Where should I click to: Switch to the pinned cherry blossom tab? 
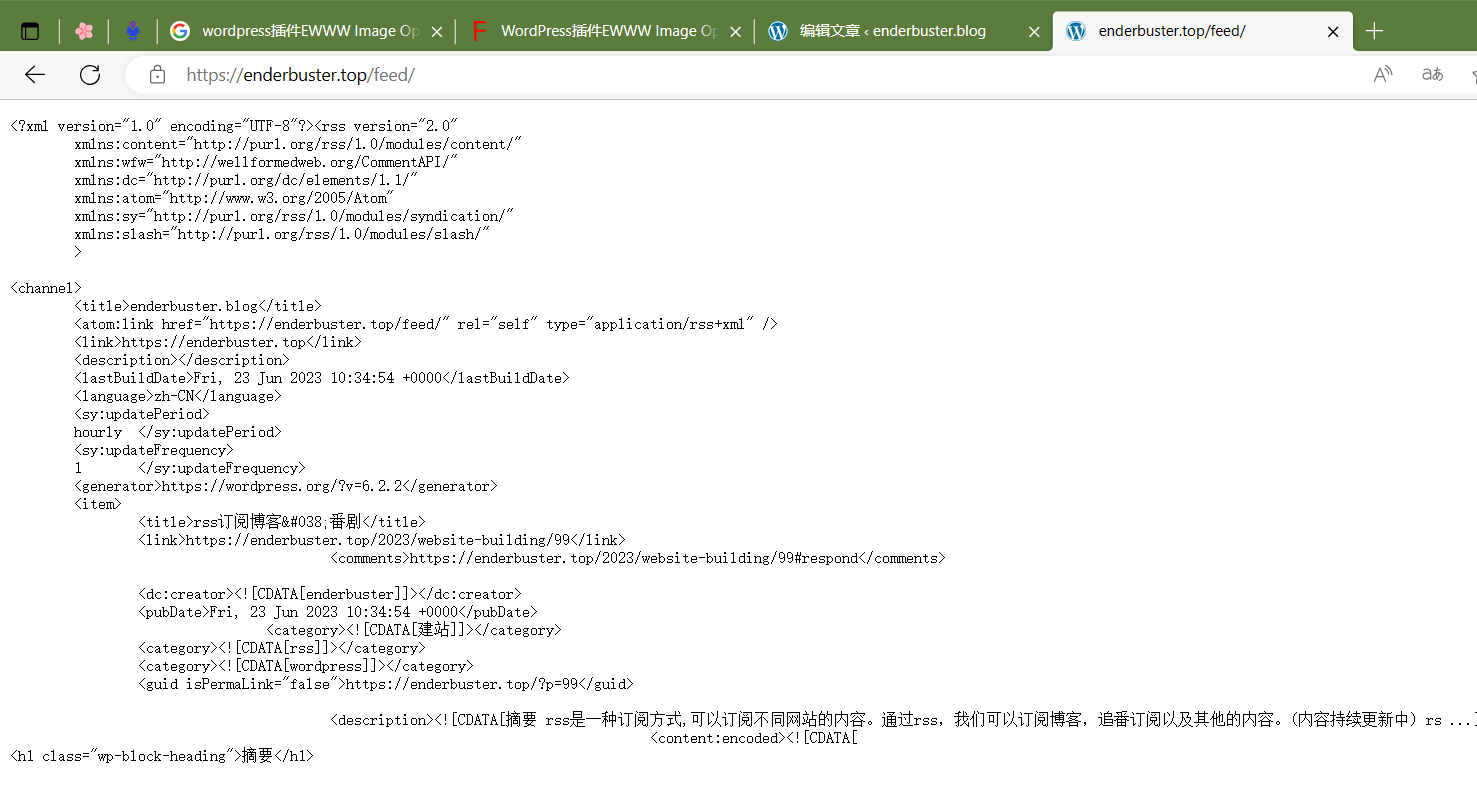pyautogui.click(x=84, y=31)
